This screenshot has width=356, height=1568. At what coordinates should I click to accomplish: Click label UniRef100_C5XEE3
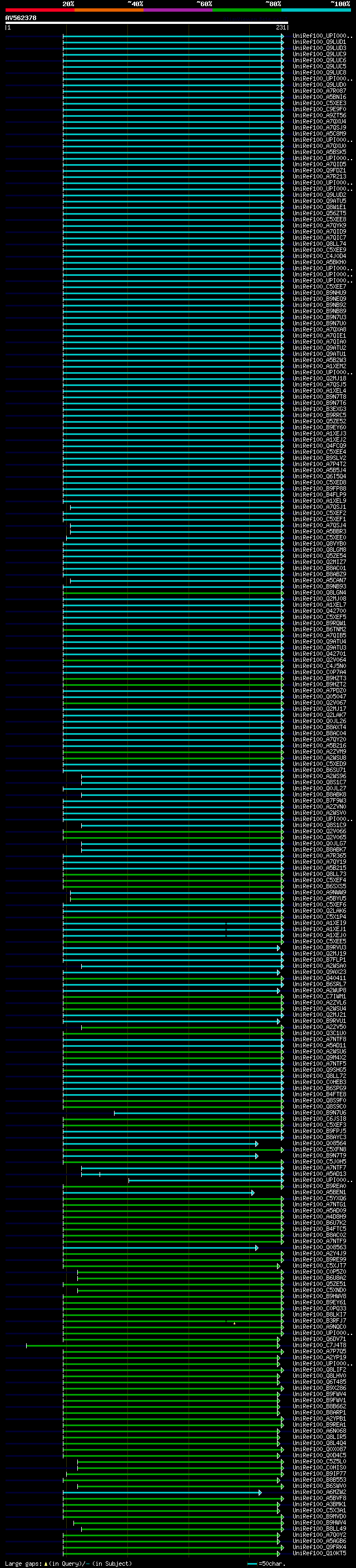(x=319, y=103)
